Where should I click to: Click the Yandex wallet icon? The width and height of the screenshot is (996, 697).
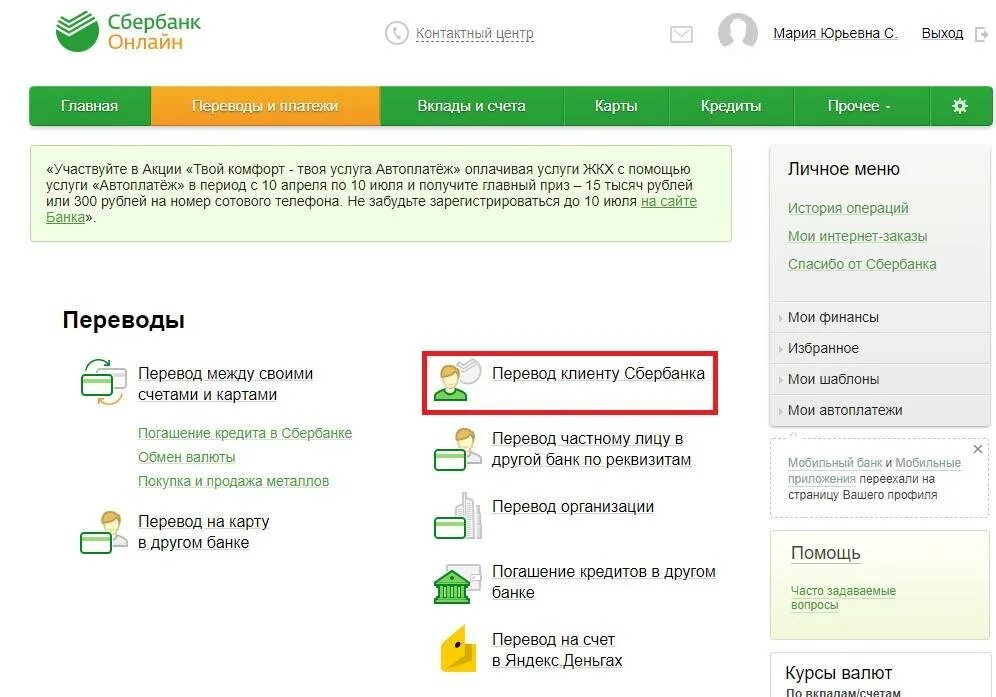[x=458, y=649]
